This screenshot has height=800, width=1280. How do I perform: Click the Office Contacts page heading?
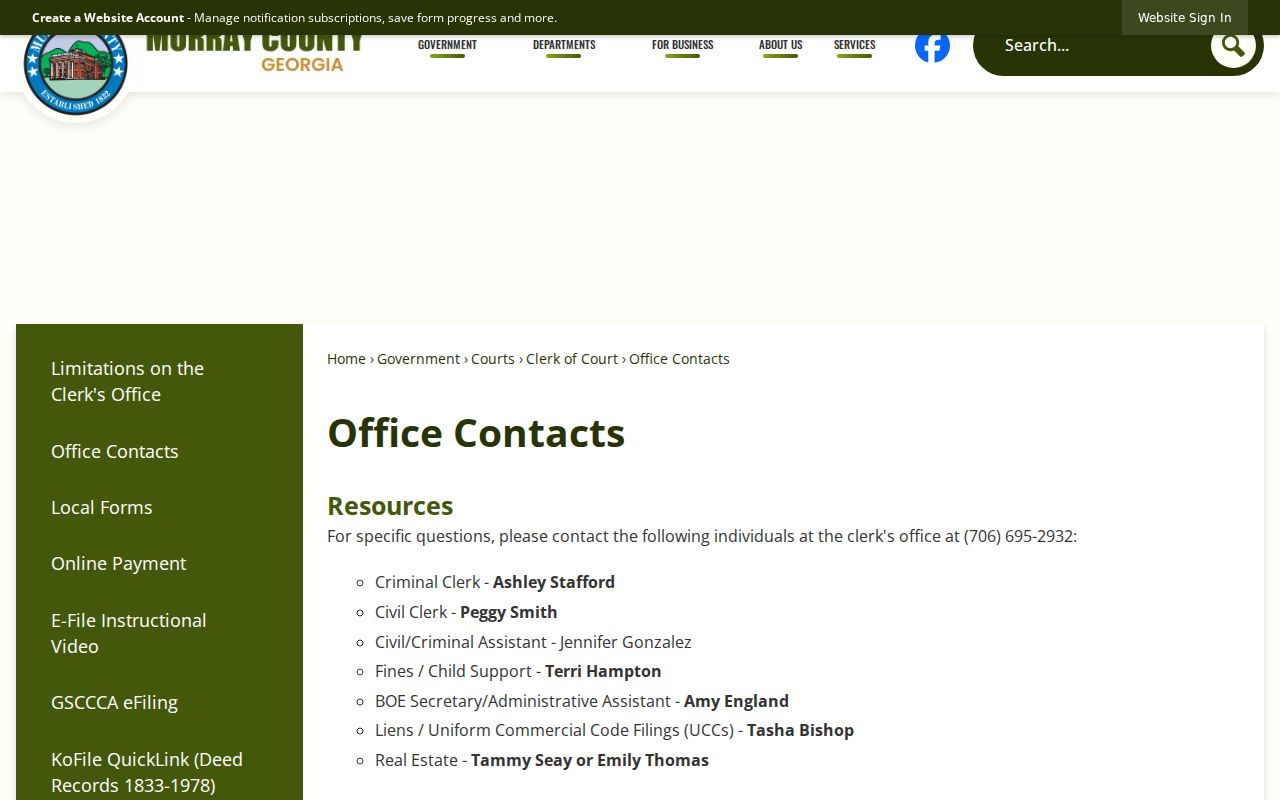[476, 433]
